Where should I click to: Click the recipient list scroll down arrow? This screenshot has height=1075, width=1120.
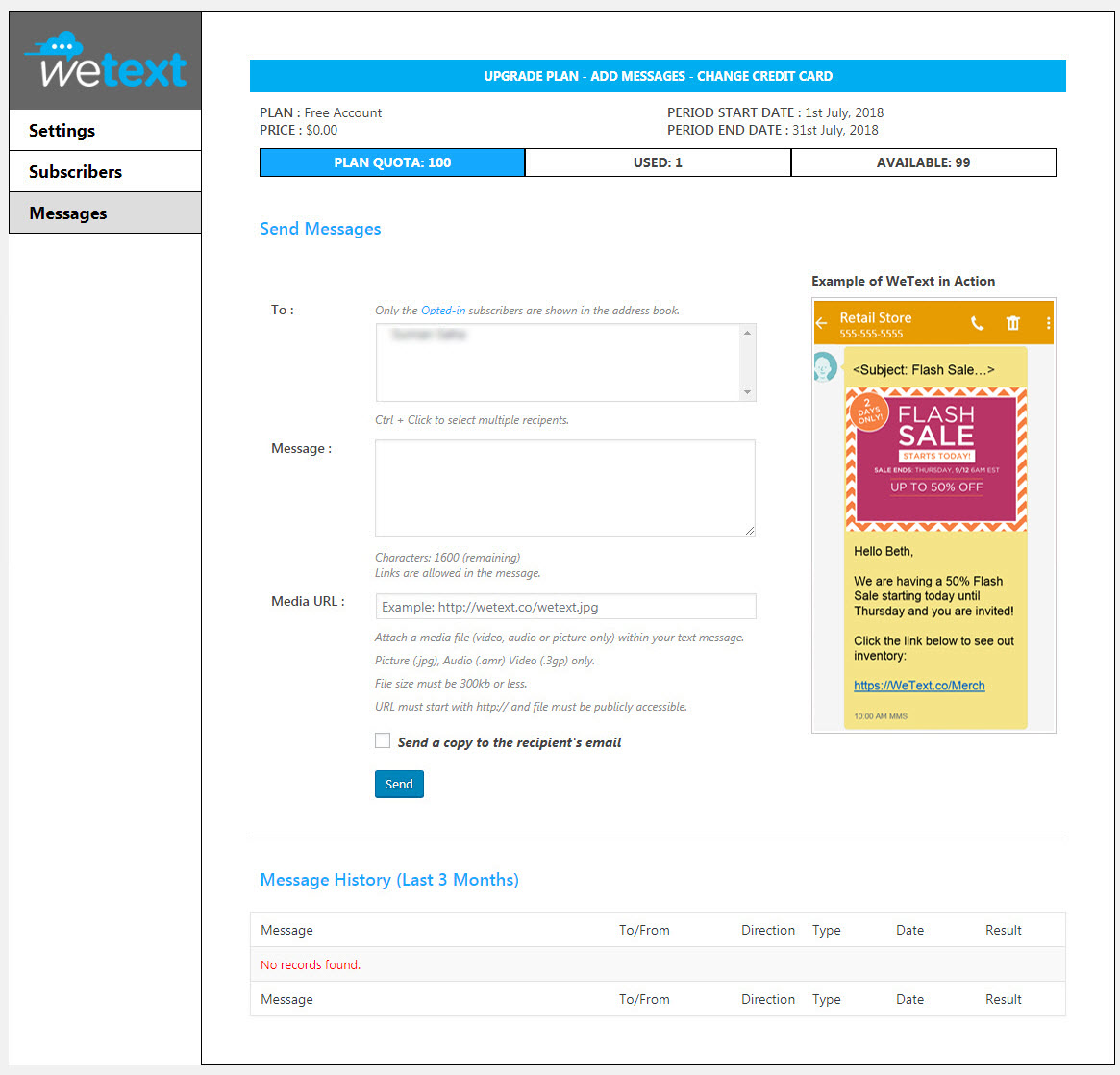(x=747, y=392)
